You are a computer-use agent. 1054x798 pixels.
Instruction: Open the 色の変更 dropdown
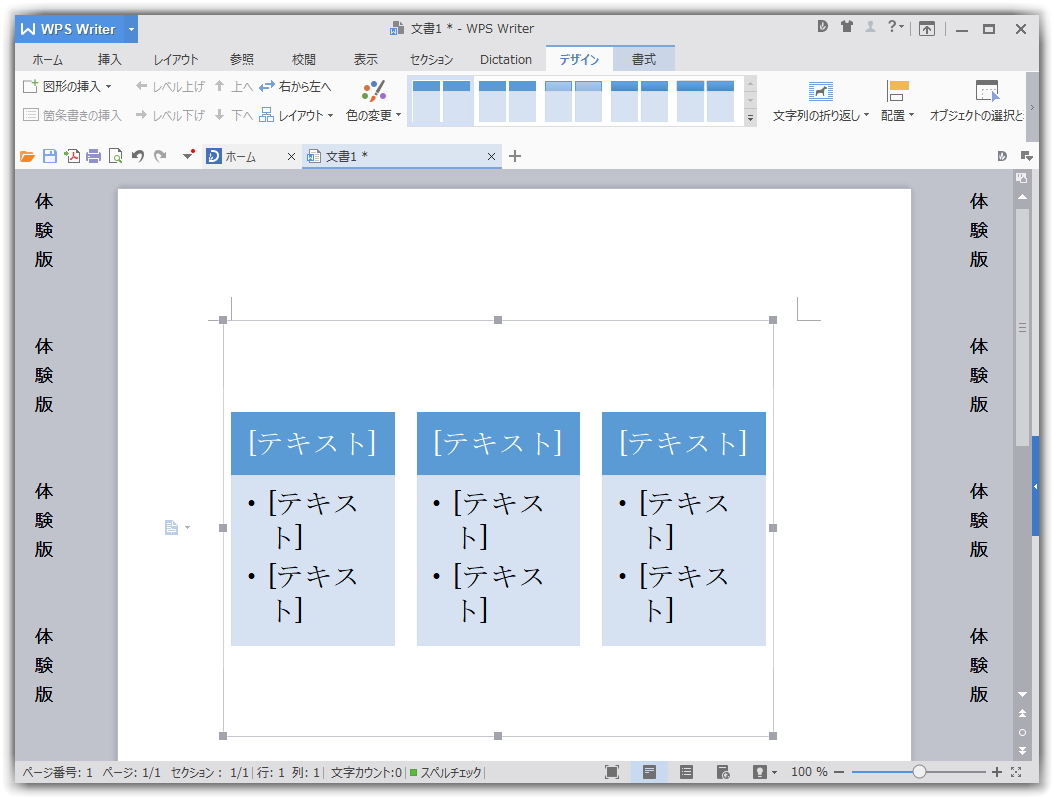pos(373,113)
